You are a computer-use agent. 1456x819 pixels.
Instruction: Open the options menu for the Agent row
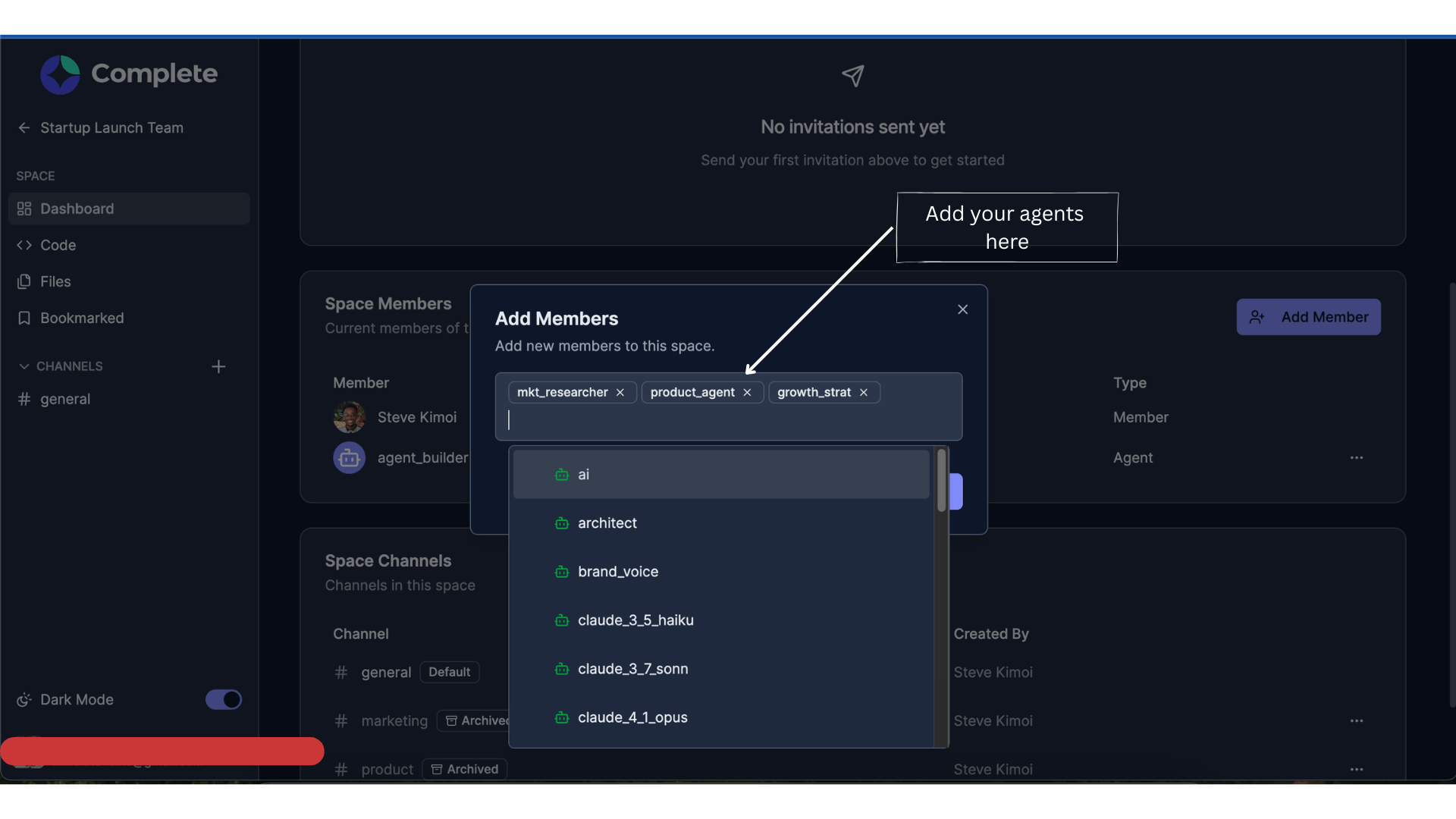tap(1357, 457)
